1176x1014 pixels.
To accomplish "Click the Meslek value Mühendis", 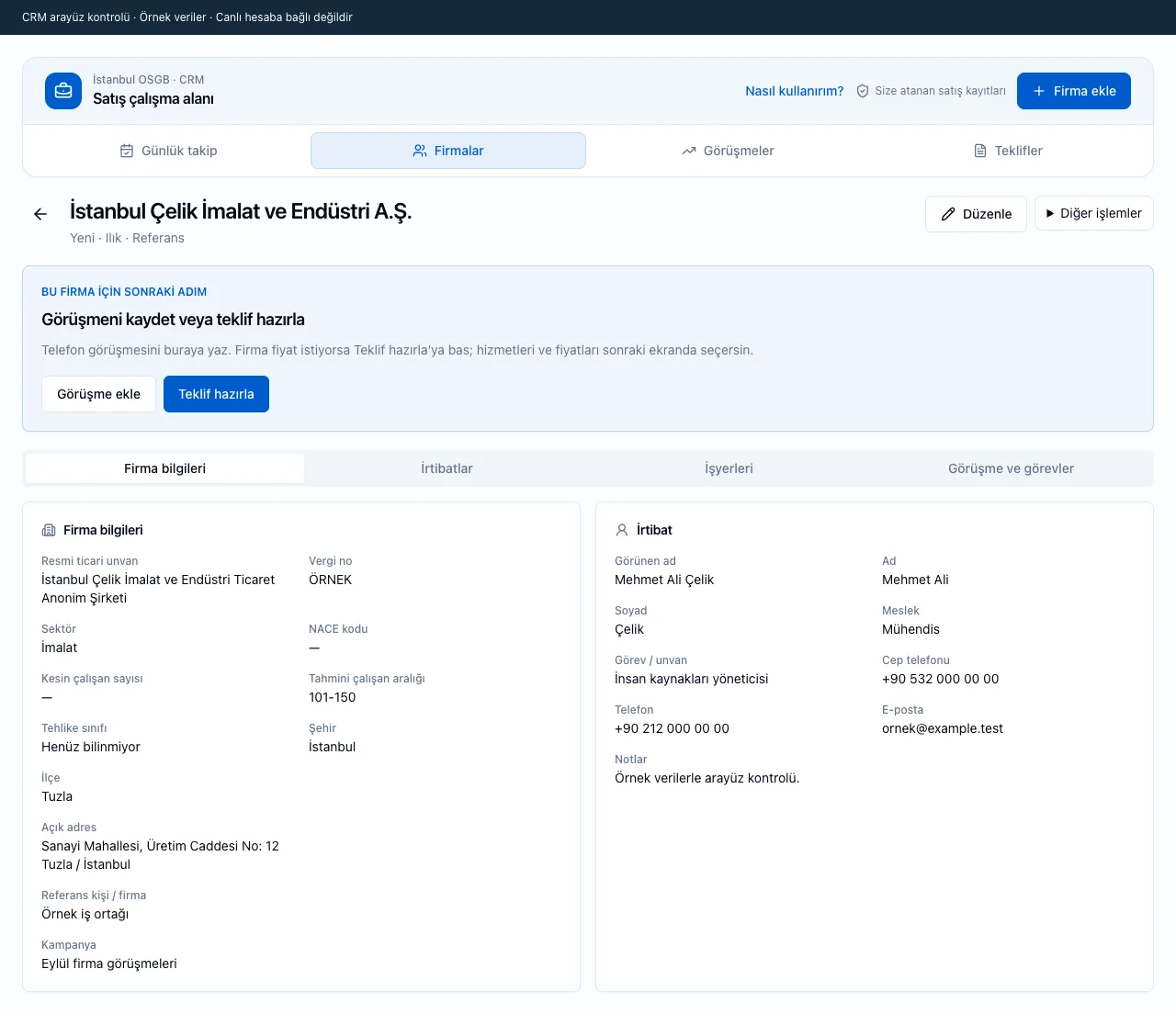I will point(910,629).
